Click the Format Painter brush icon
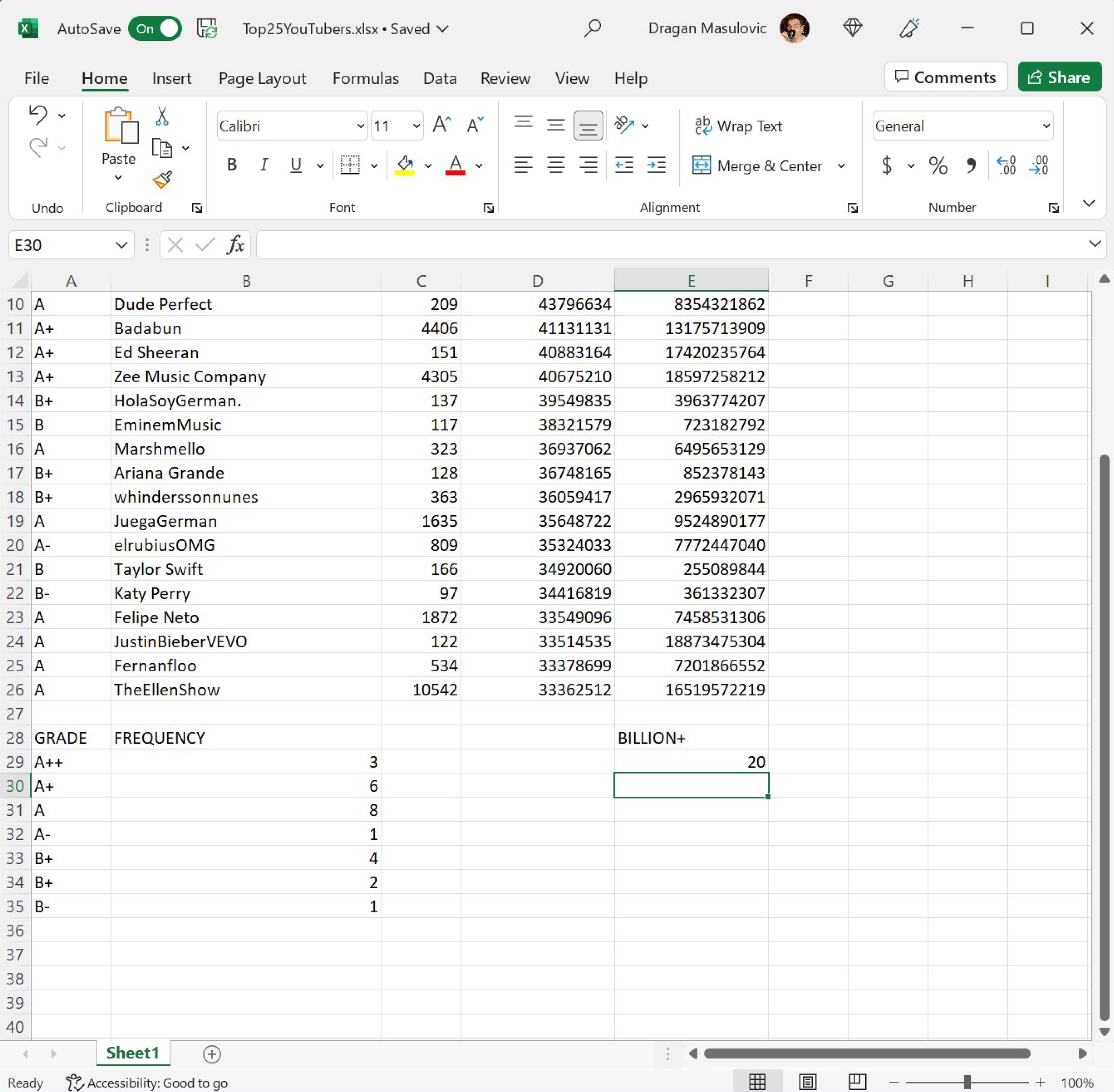The image size is (1114, 1092). click(162, 180)
